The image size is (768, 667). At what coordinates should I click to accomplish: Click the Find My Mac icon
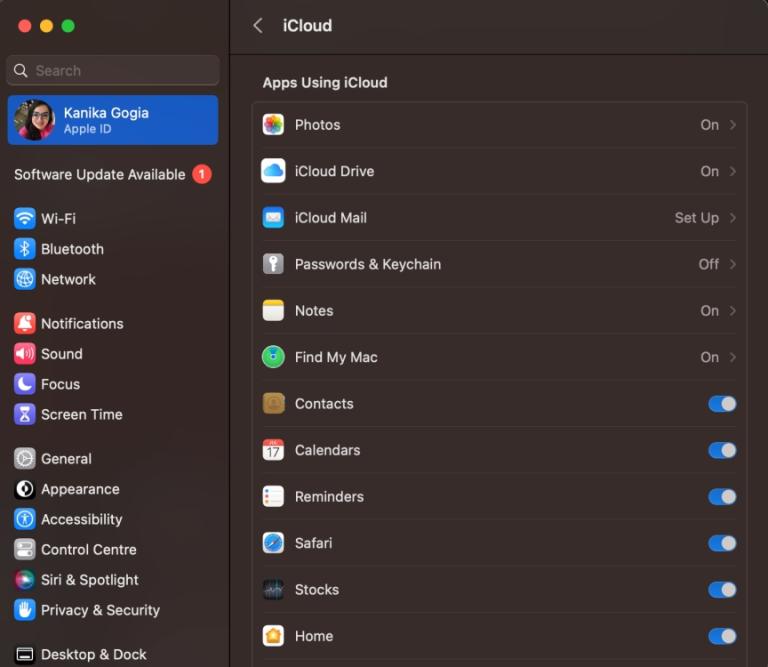click(273, 357)
